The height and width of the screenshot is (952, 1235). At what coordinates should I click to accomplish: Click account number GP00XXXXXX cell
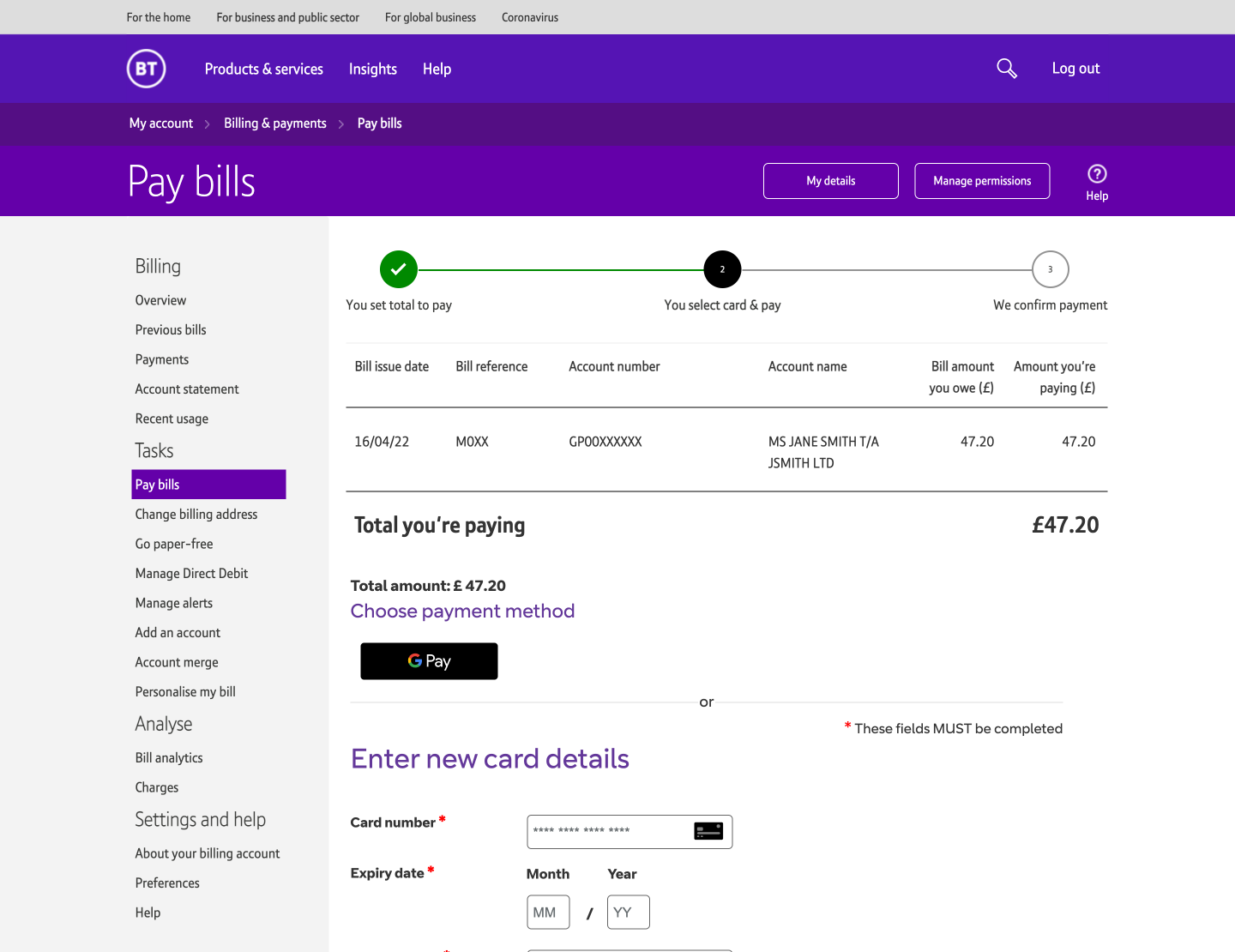pyautogui.click(x=605, y=442)
